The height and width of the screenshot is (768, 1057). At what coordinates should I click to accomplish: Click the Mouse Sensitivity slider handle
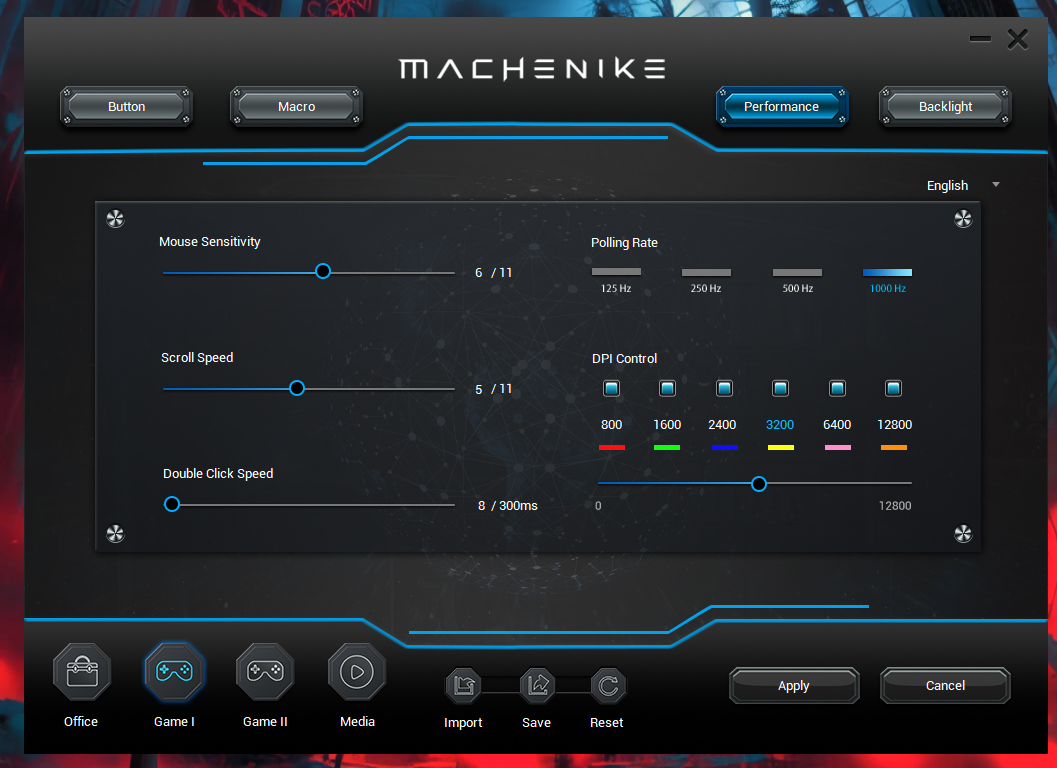(x=323, y=271)
